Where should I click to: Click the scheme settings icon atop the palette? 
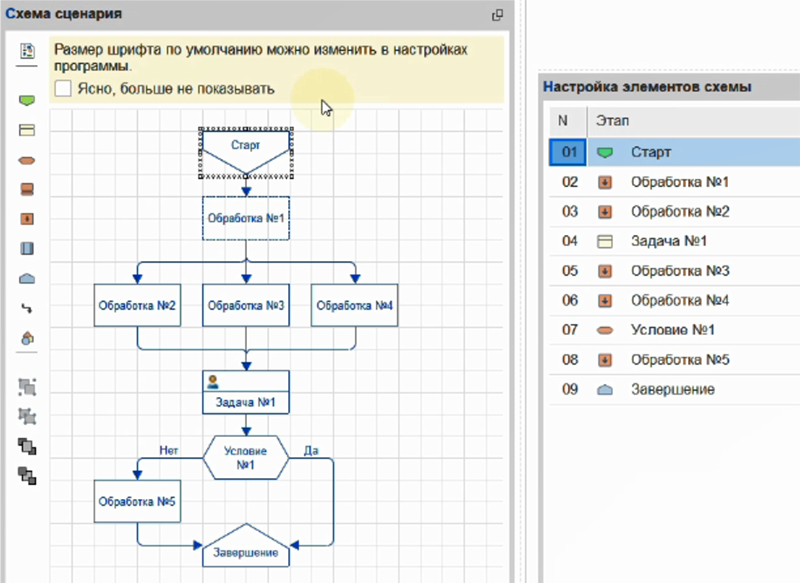28,51
